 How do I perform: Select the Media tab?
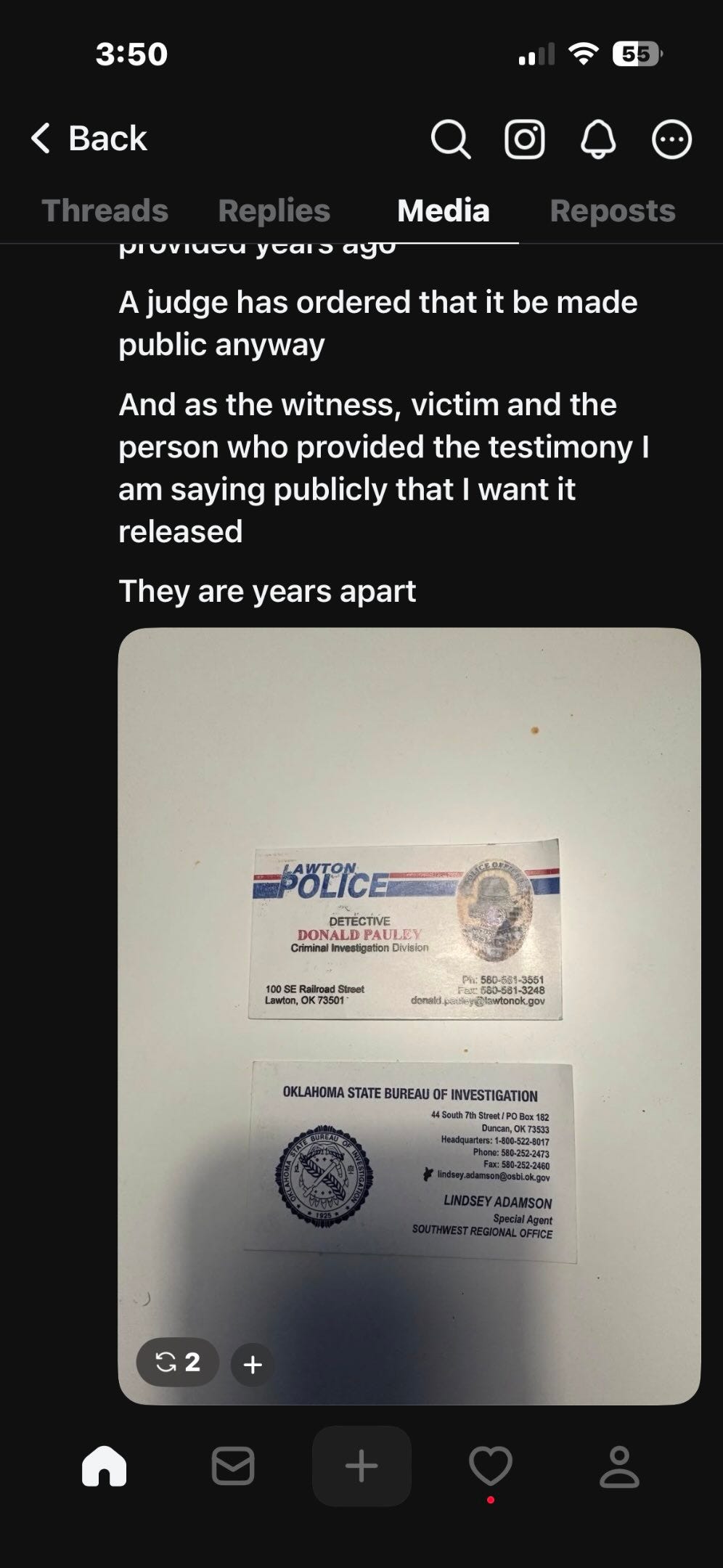click(x=444, y=211)
